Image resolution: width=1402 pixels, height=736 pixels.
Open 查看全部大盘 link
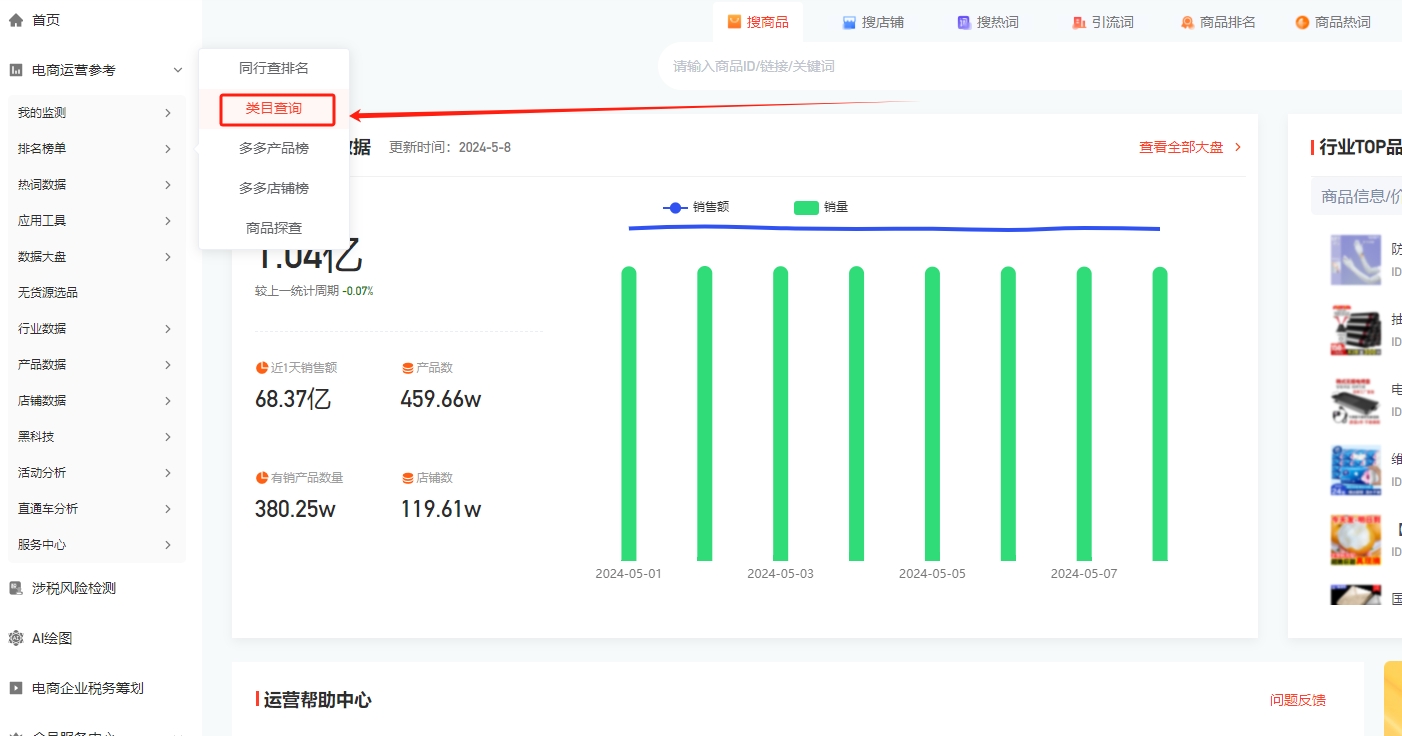(1181, 147)
